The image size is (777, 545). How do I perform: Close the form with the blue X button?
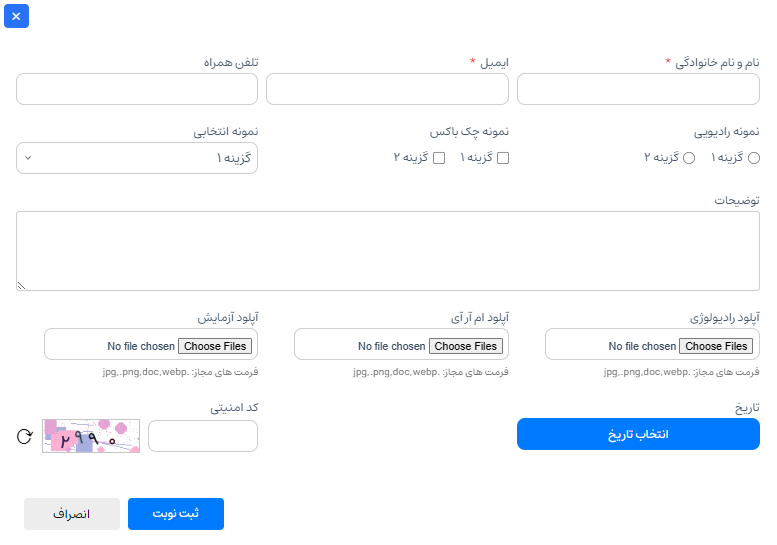(16, 16)
